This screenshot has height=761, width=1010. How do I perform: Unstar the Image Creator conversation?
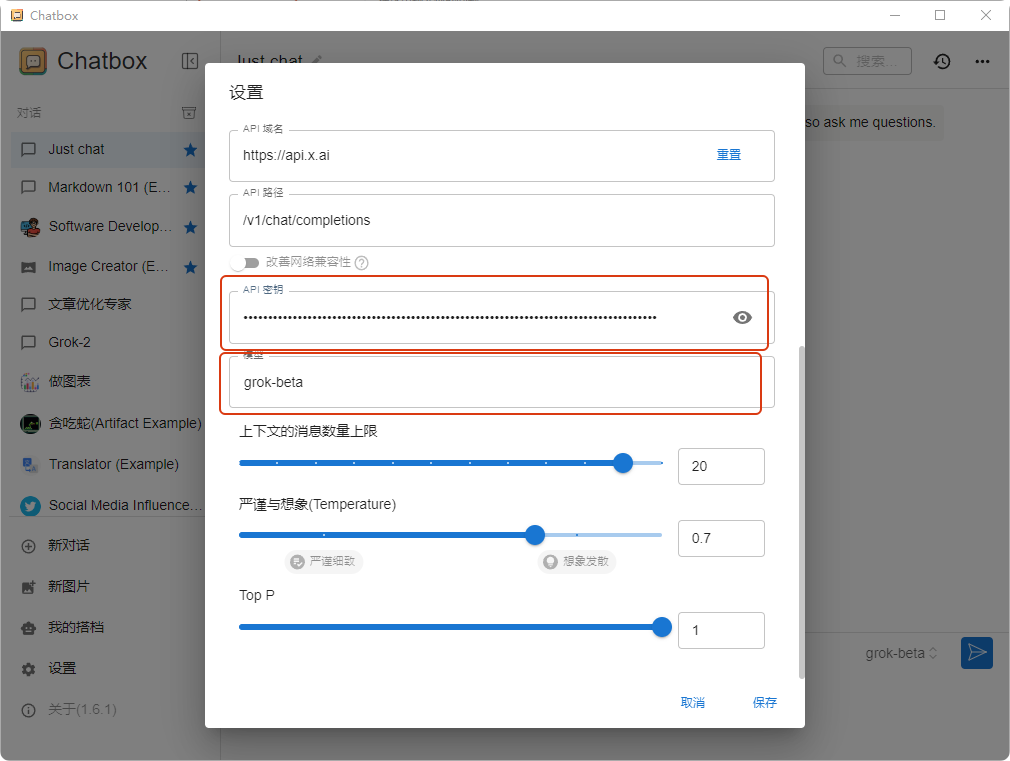[190, 267]
